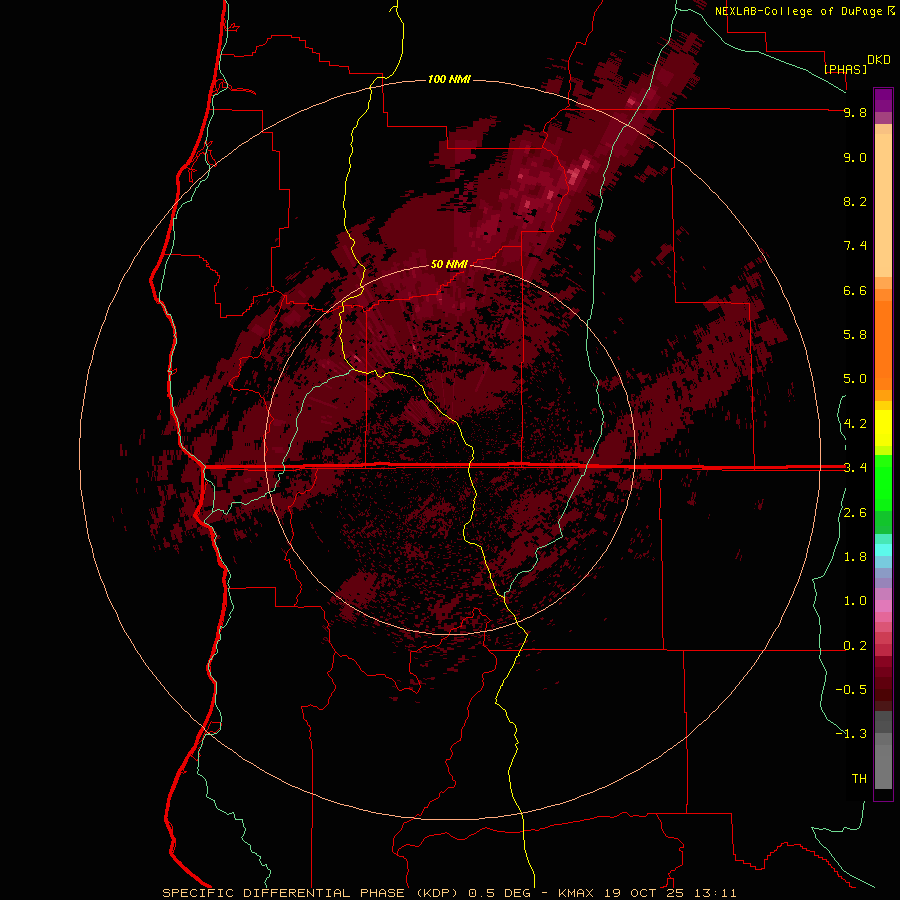Click the 3.4 legend value
900x900 pixels.
[x=855, y=468]
